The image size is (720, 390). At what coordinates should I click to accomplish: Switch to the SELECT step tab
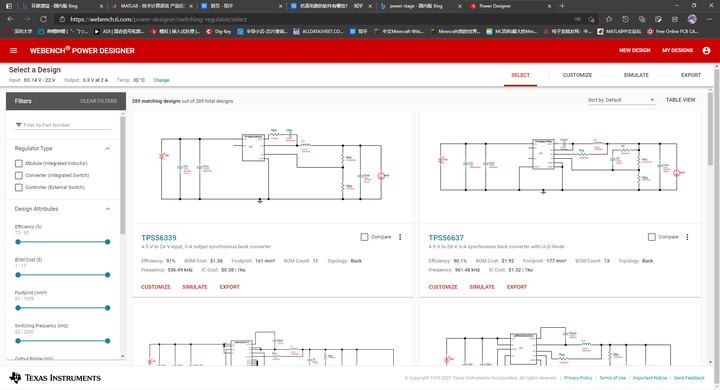click(520, 75)
